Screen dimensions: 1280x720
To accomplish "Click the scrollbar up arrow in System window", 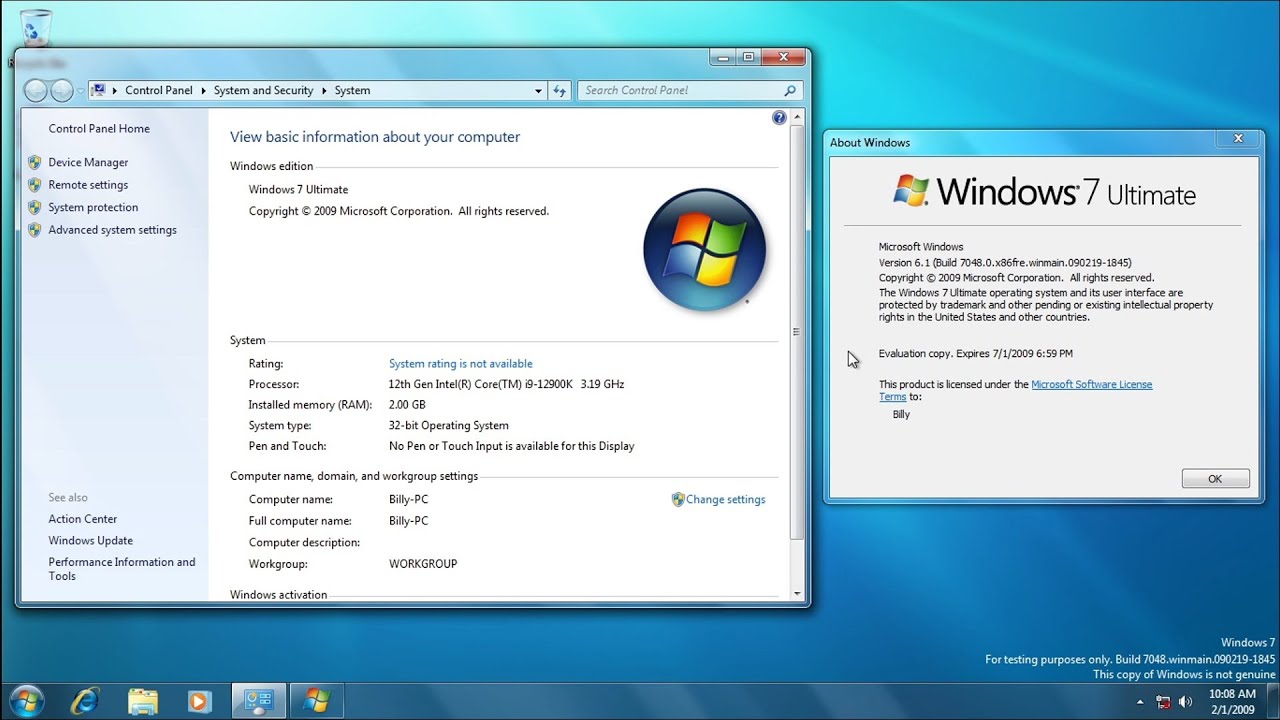I will point(797,117).
